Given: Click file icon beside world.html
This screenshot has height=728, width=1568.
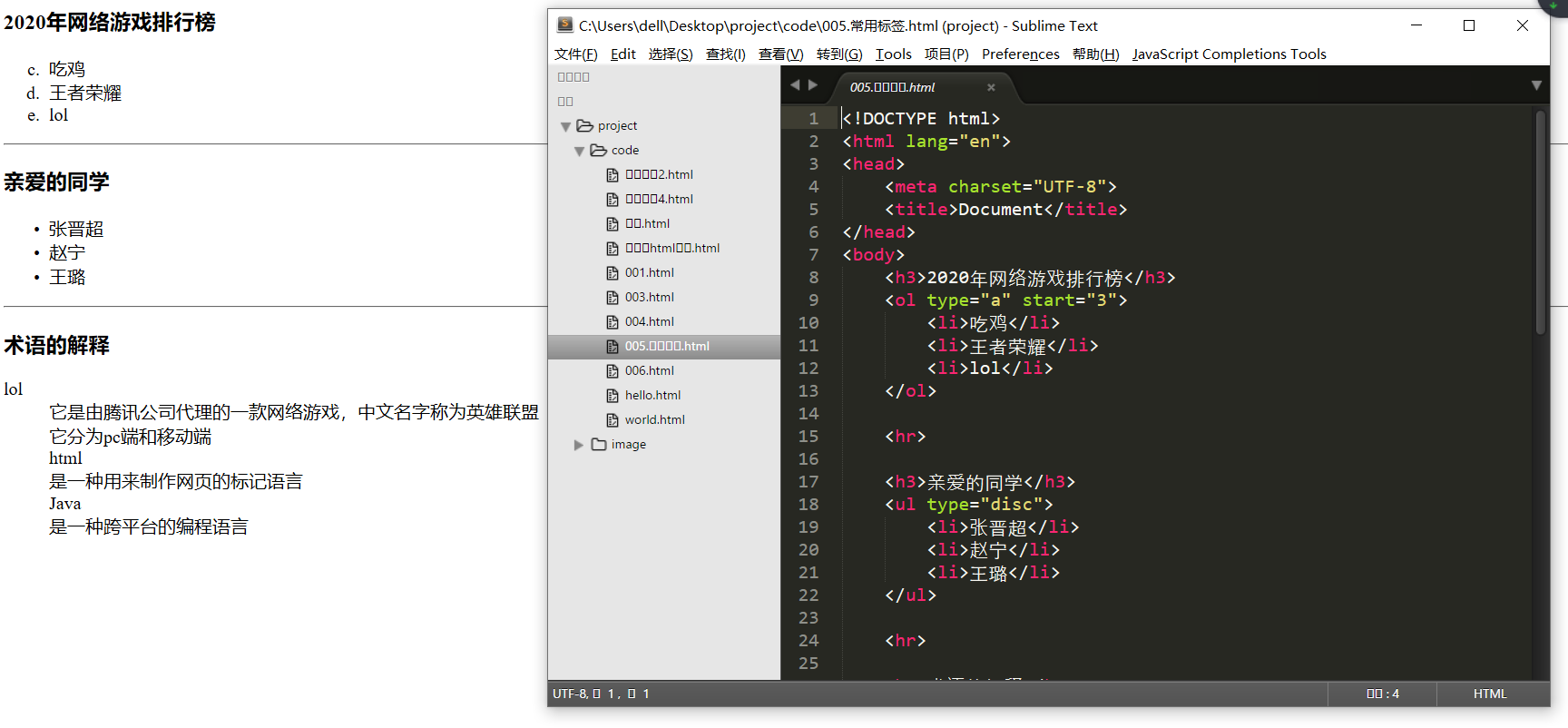Looking at the screenshot, I should click(612, 419).
